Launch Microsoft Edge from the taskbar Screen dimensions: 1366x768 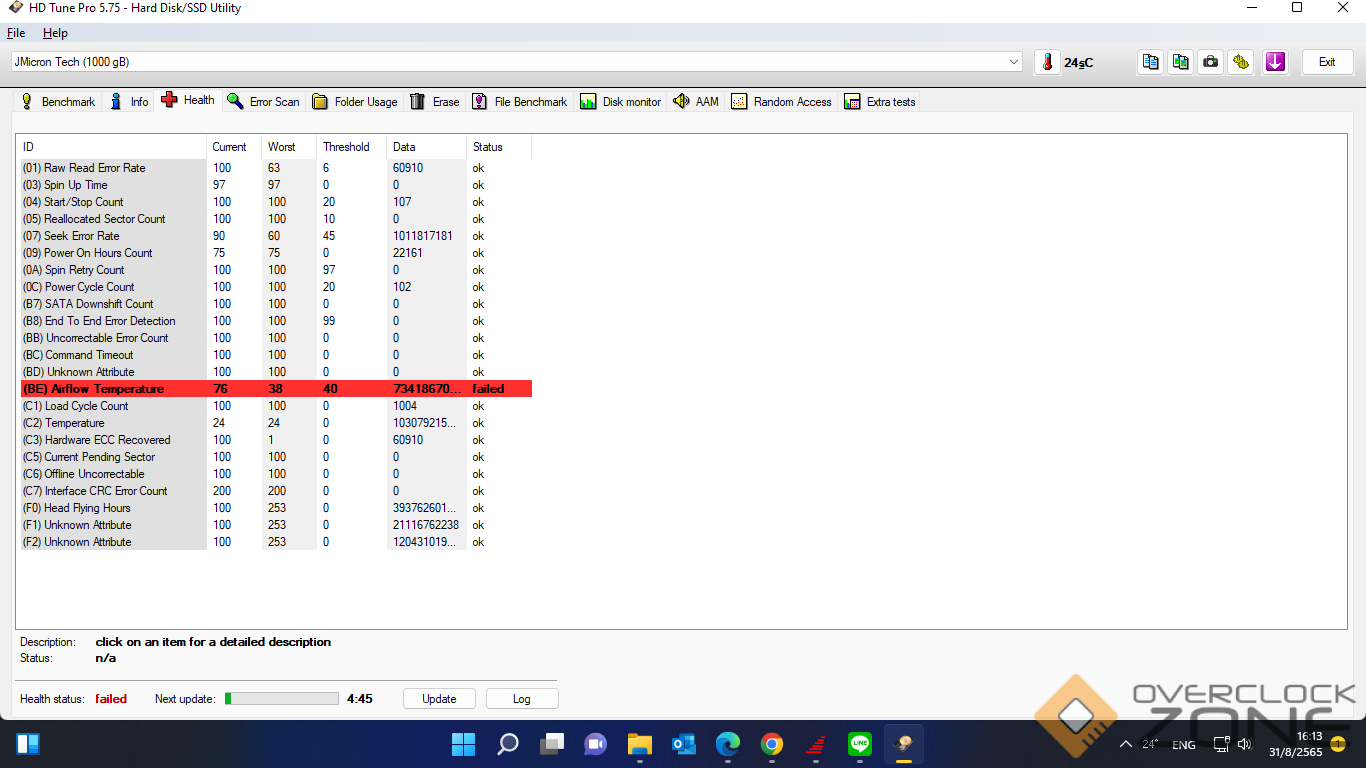(x=728, y=744)
